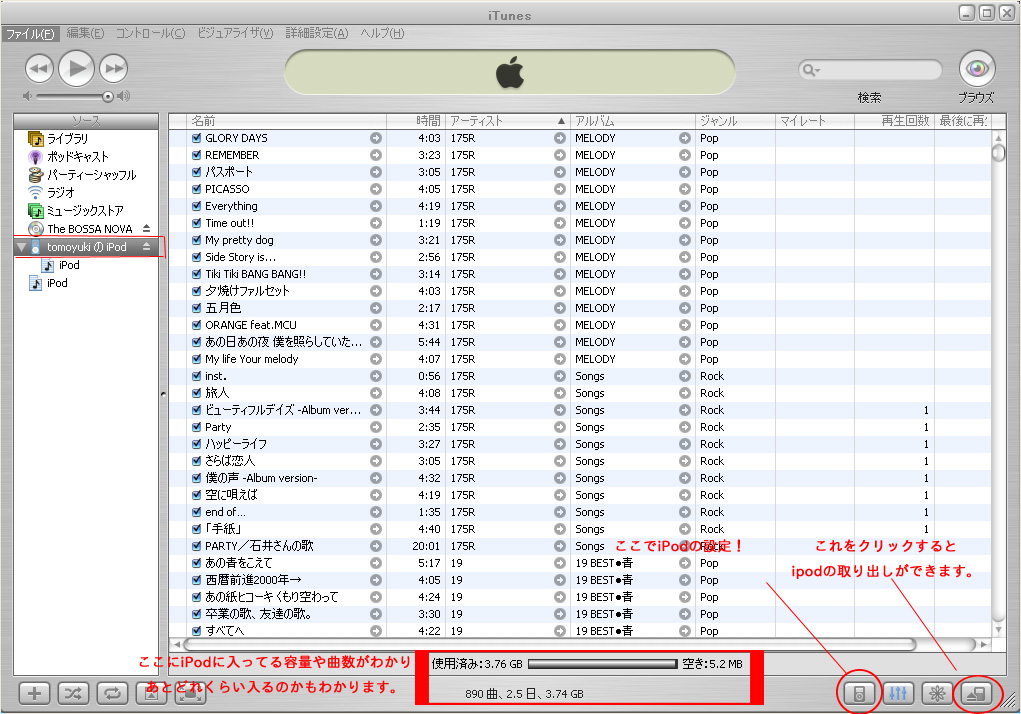Screen dimensions: 1021x714
Task: Open the Browse eye icon button
Action: pyautogui.click(x=977, y=68)
